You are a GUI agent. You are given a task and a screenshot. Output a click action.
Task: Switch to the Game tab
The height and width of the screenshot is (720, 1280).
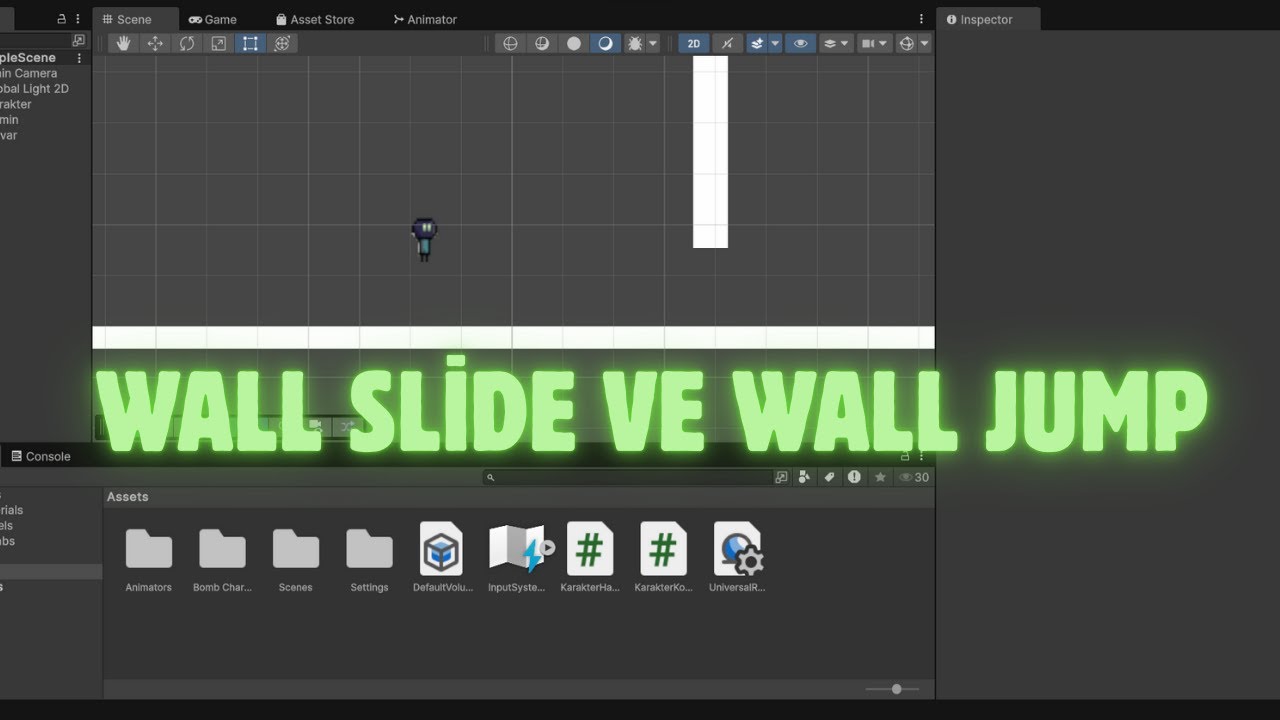[x=213, y=19]
